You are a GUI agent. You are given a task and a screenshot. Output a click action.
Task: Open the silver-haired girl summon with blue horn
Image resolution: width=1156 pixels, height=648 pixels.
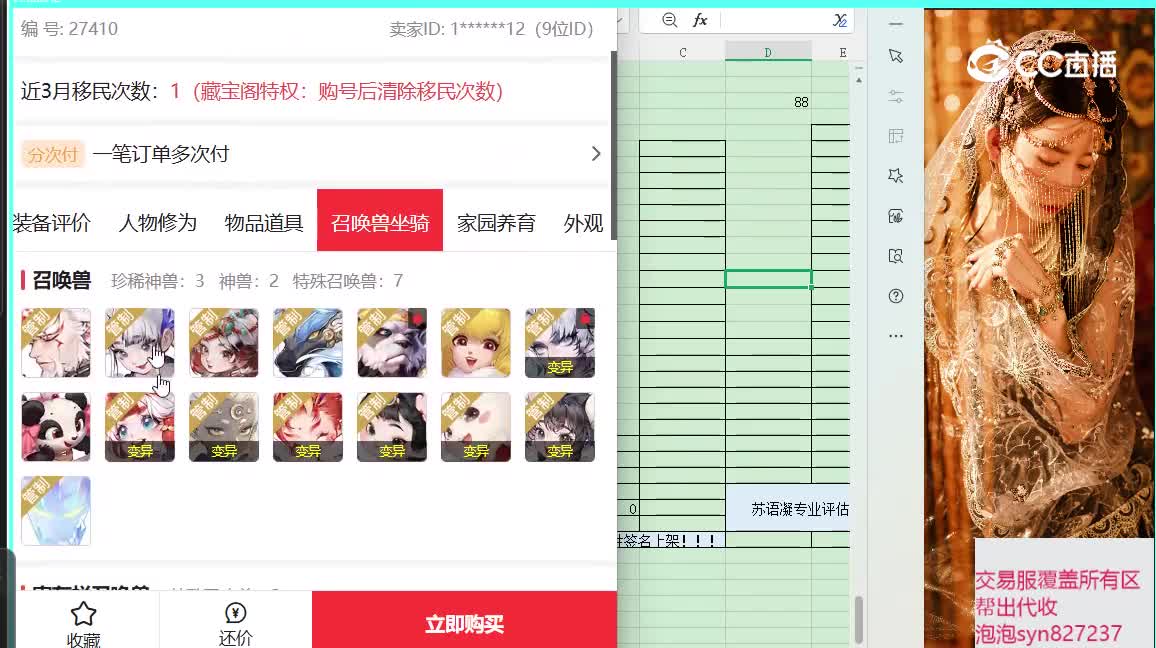coord(140,343)
